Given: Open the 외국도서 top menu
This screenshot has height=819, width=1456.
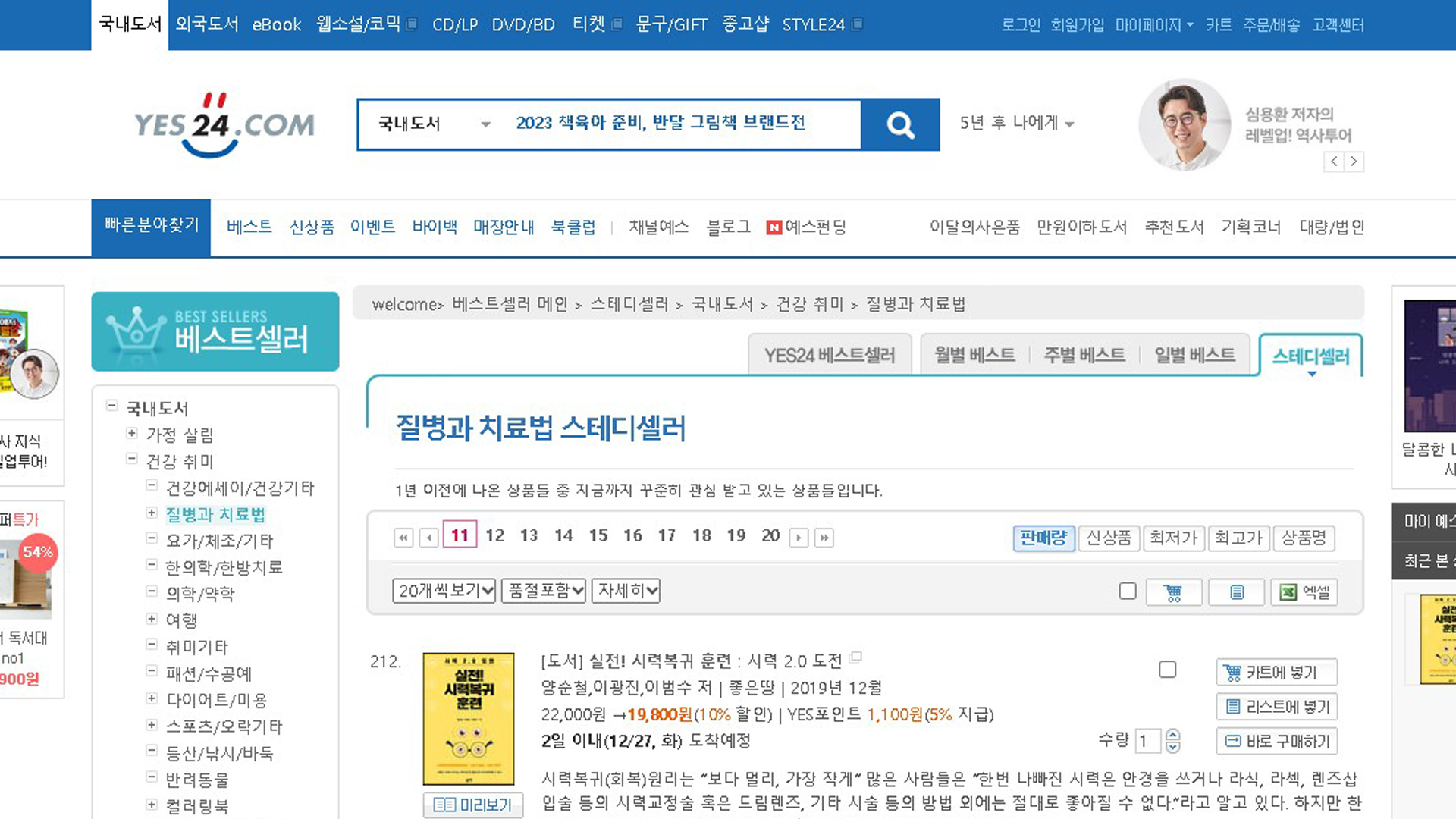Looking at the screenshot, I should click(x=206, y=24).
